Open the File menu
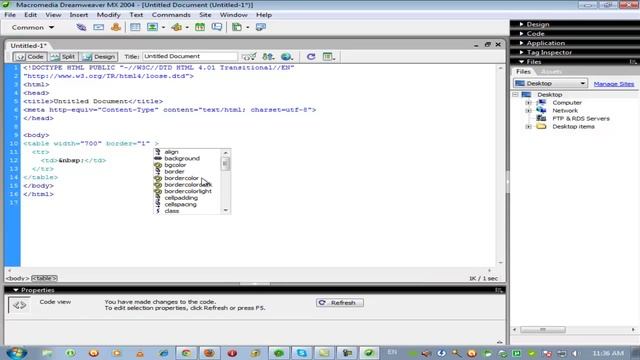This screenshot has width=640, height=360. 10,15
